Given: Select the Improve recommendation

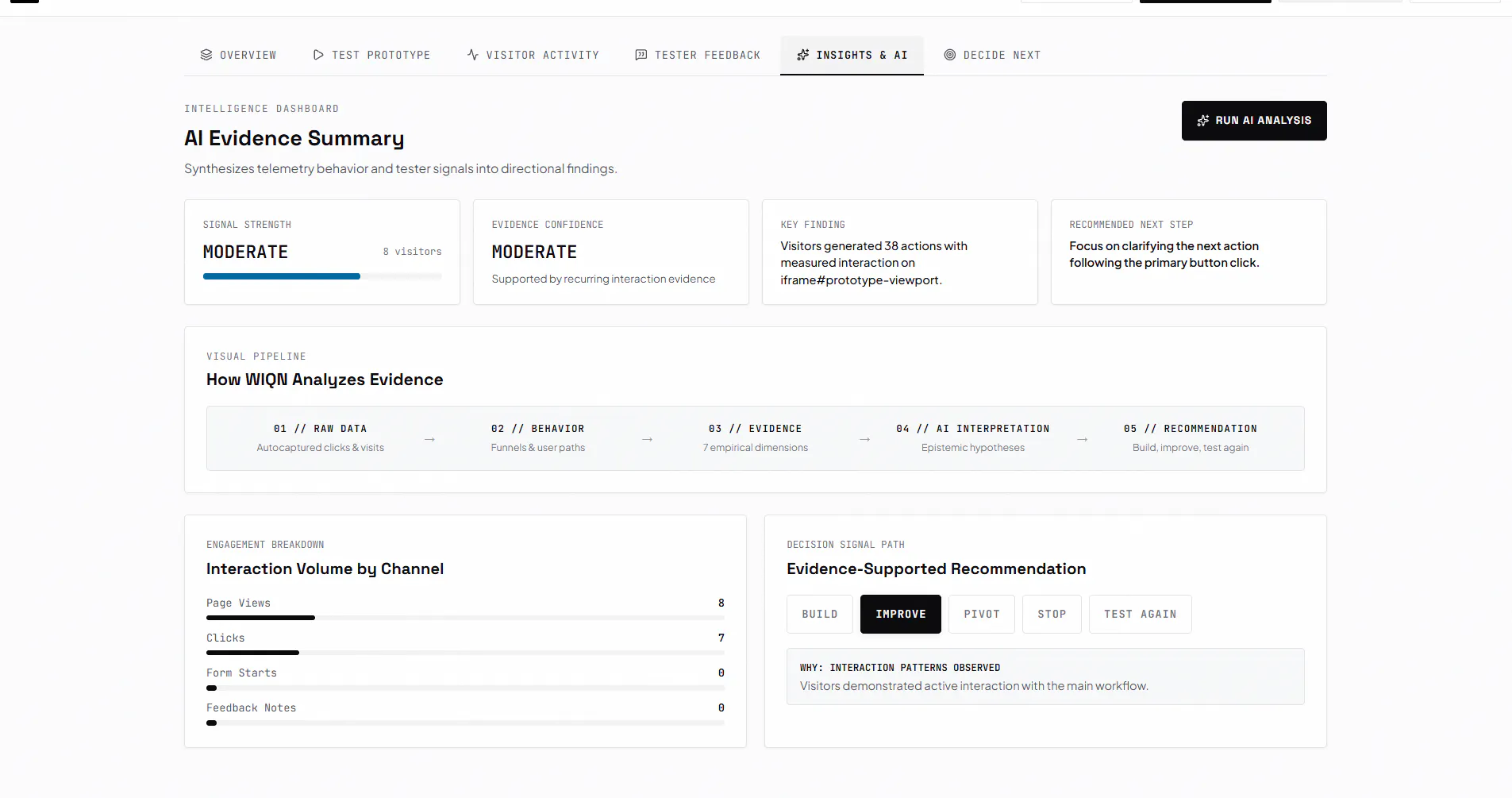Looking at the screenshot, I should 901,614.
